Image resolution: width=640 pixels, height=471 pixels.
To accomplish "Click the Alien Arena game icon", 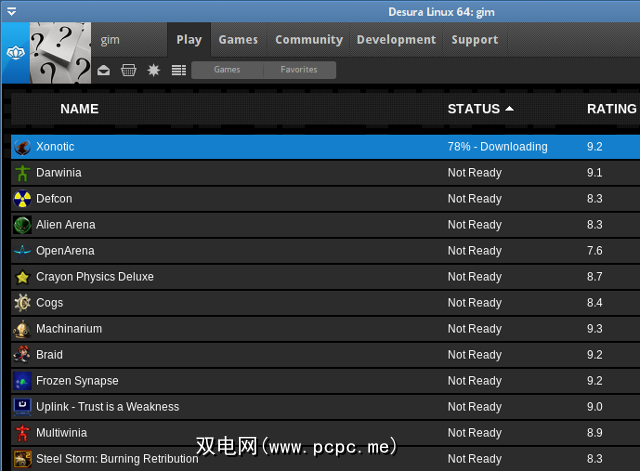I will point(22,225).
